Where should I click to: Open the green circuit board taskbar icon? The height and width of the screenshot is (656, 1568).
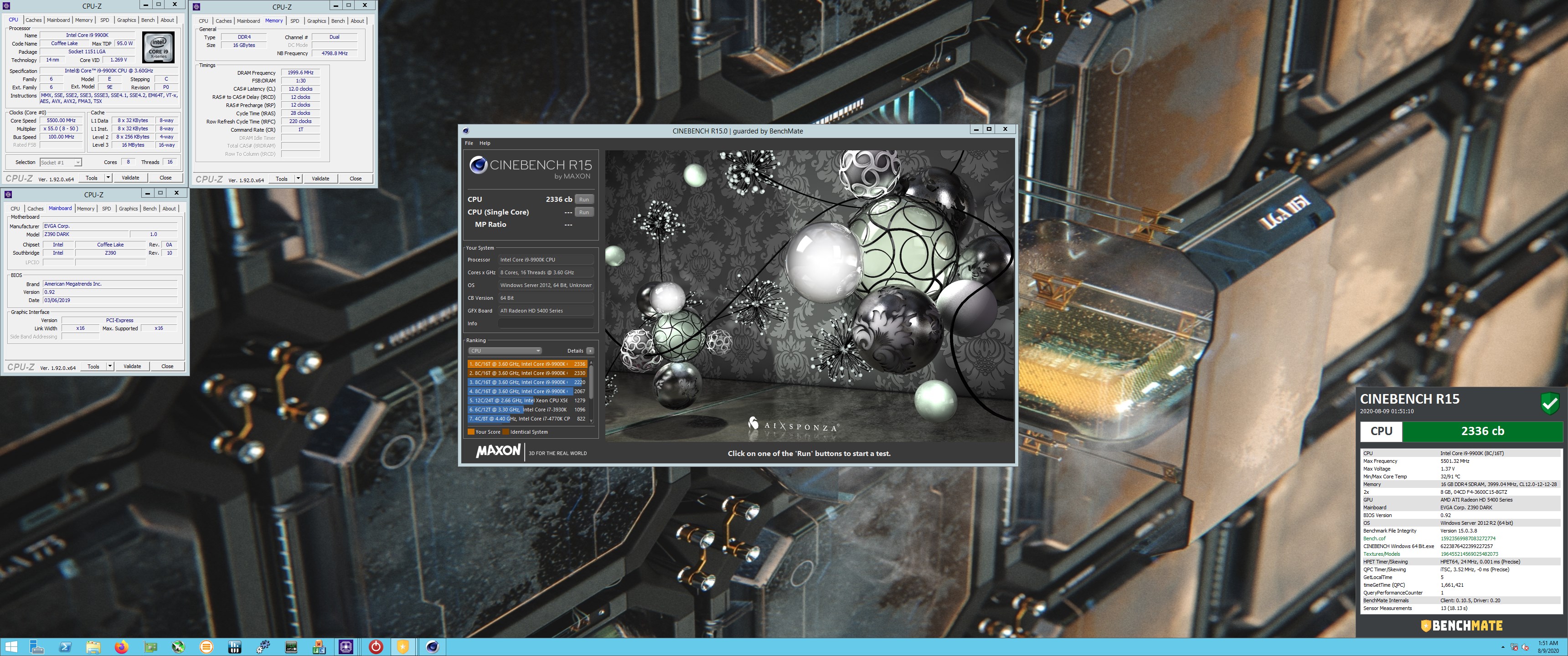(150, 647)
